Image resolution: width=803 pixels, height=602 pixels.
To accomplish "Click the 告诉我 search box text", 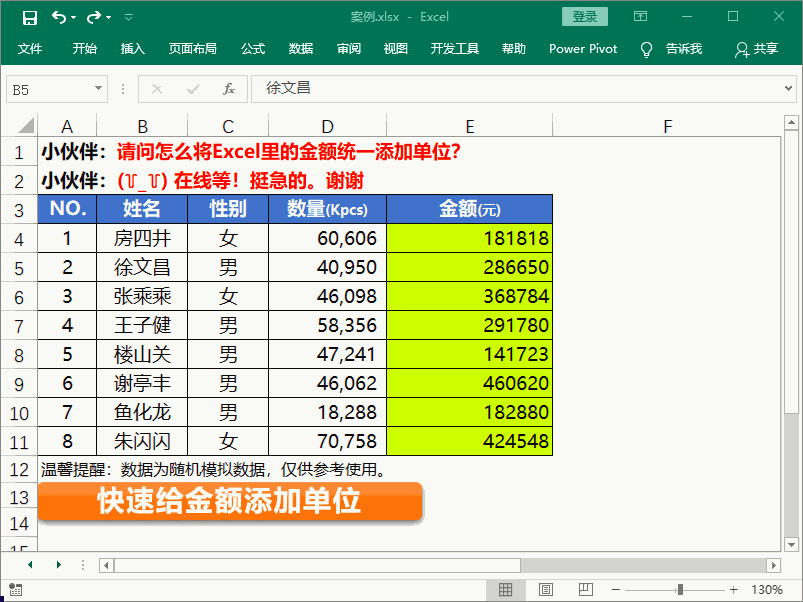I will tap(684, 49).
